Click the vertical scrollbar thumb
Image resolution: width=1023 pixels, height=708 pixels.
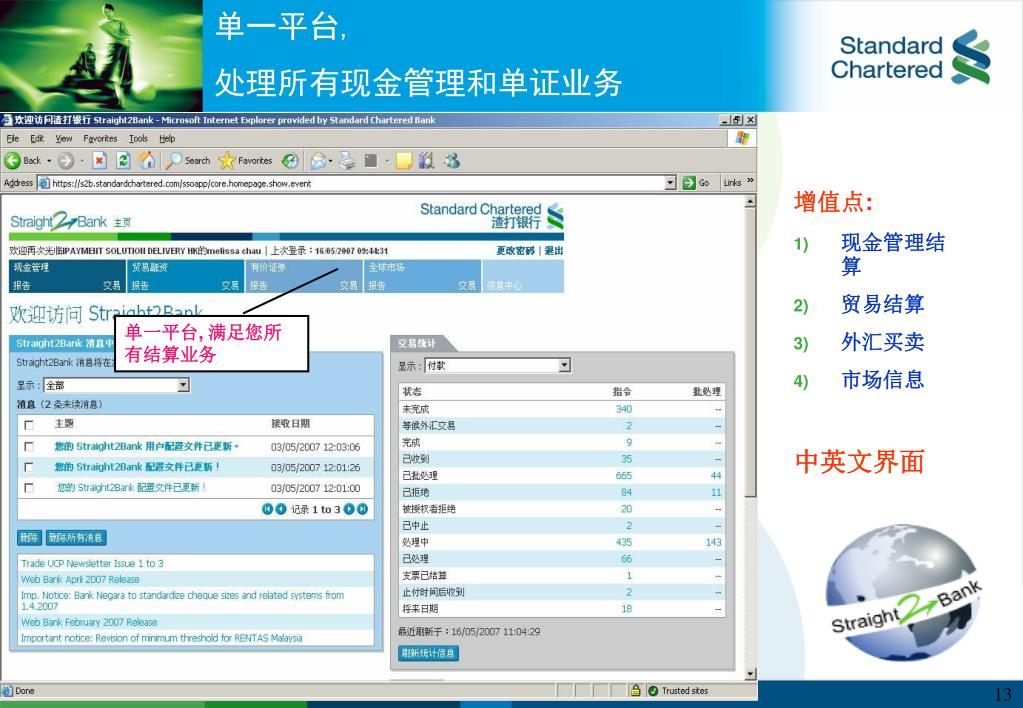[x=750, y=352]
